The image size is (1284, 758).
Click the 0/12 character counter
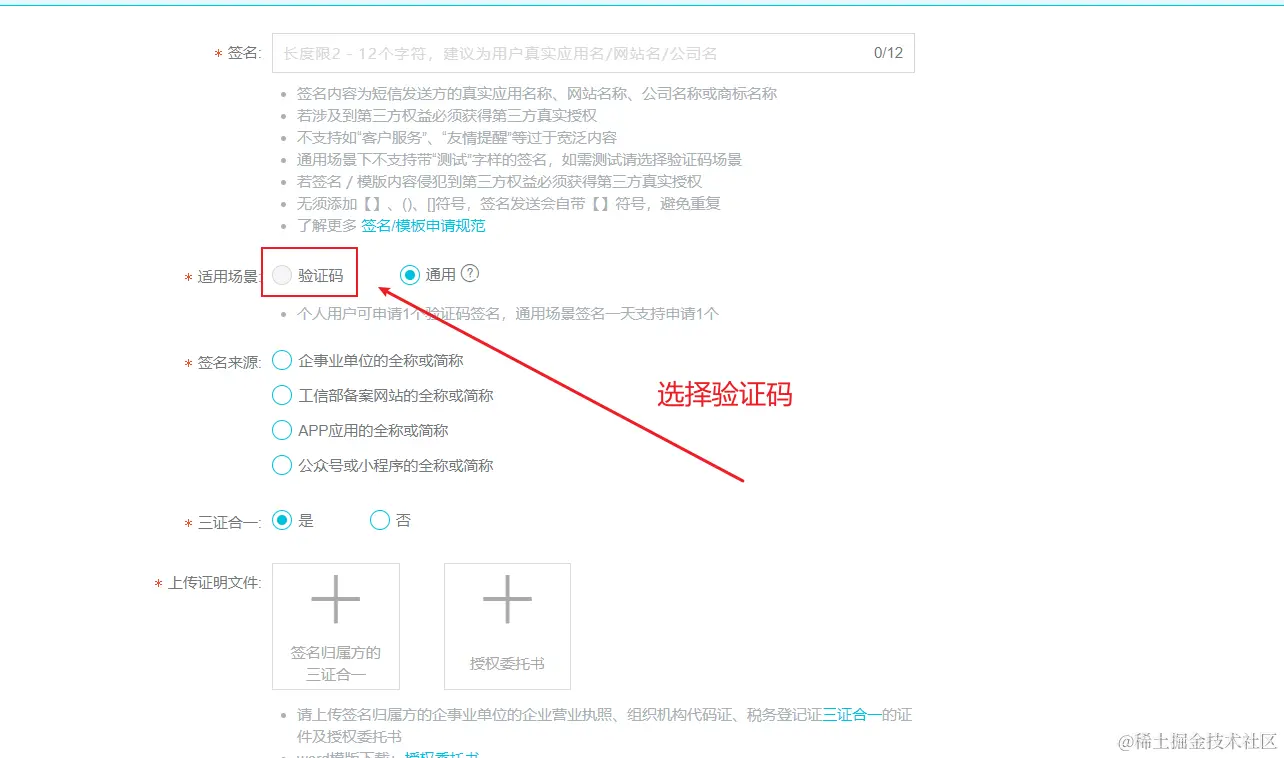[x=888, y=53]
